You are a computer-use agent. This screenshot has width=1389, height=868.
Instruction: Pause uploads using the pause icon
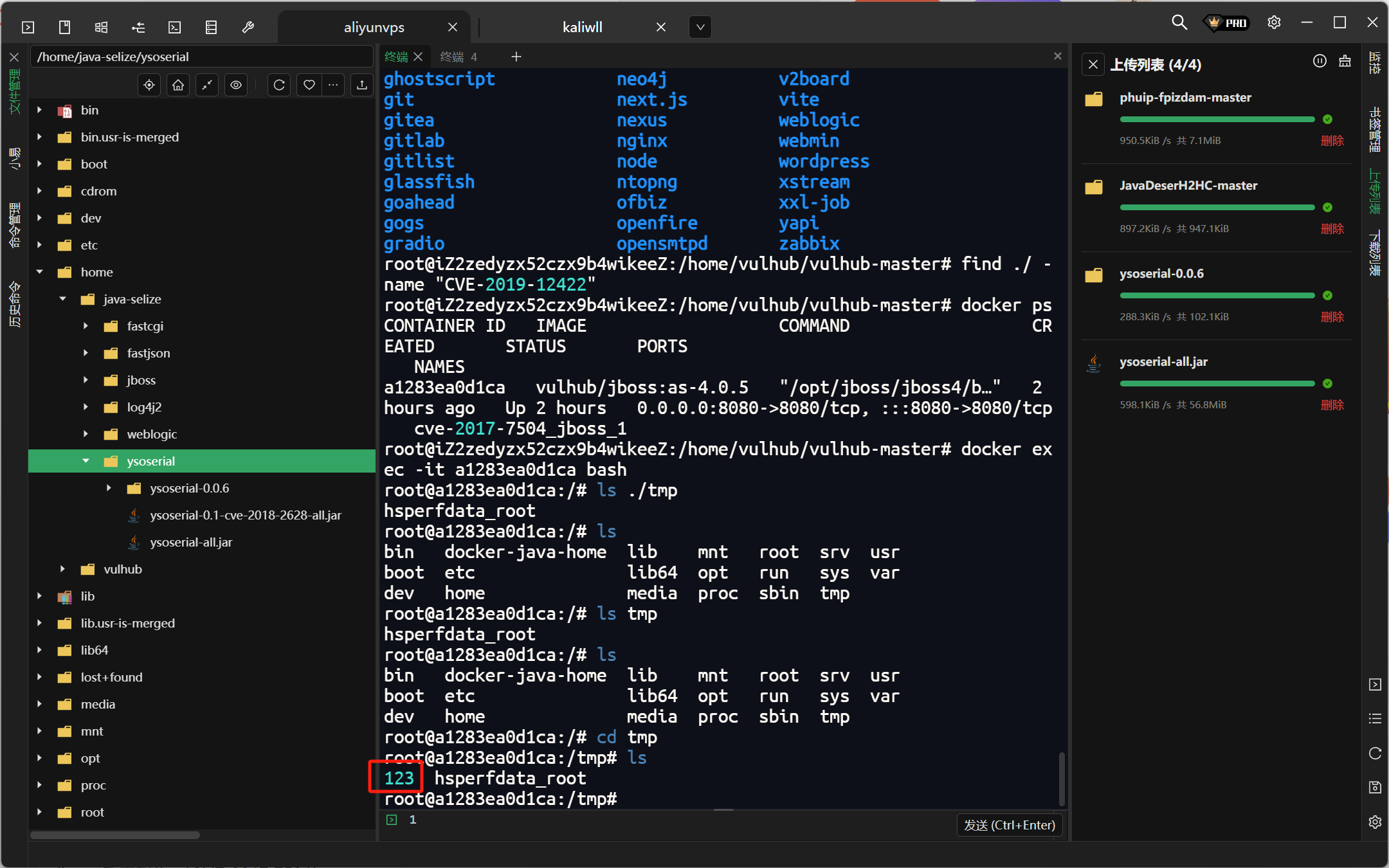coord(1320,62)
